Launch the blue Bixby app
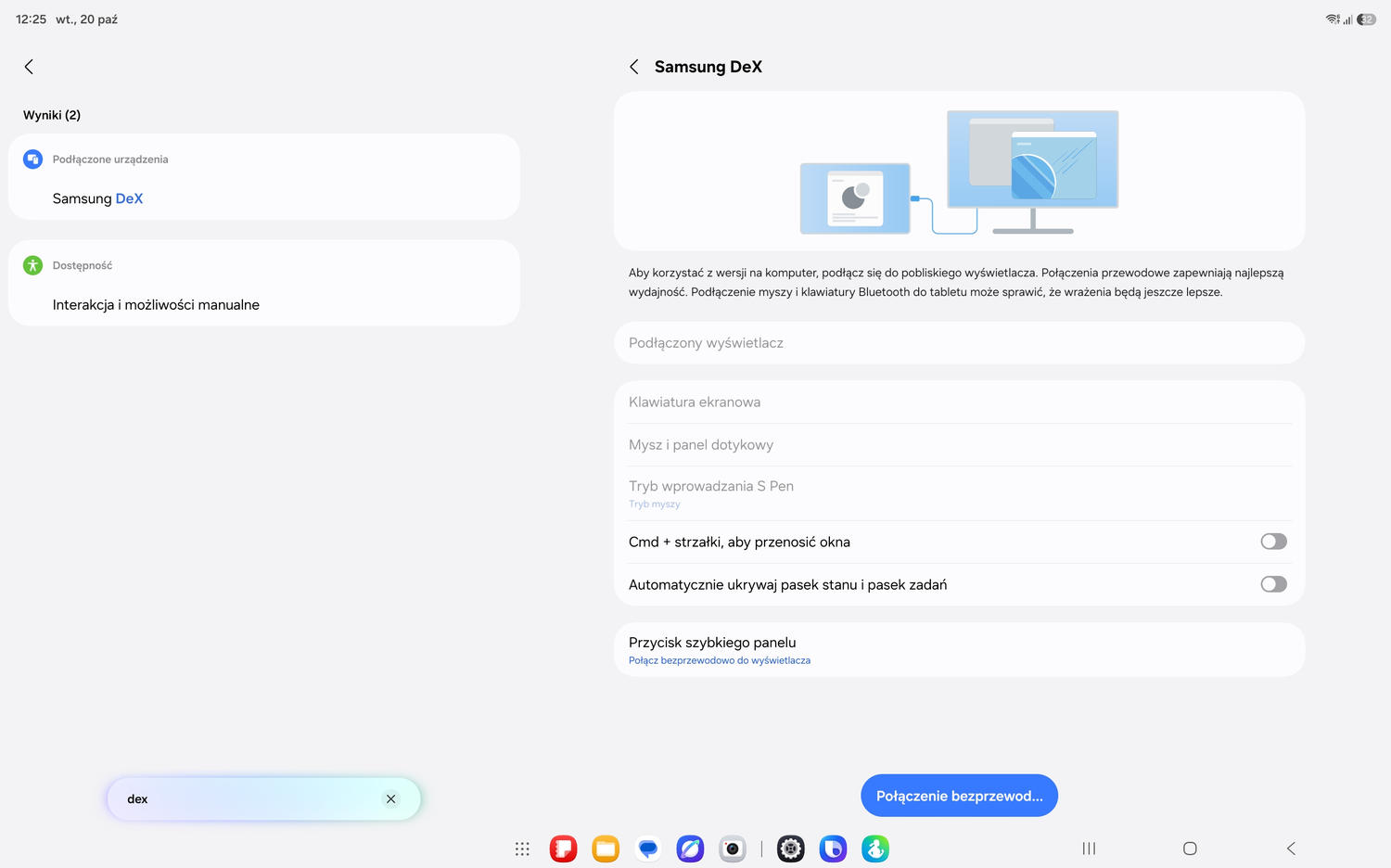The width and height of the screenshot is (1391, 868). (833, 849)
